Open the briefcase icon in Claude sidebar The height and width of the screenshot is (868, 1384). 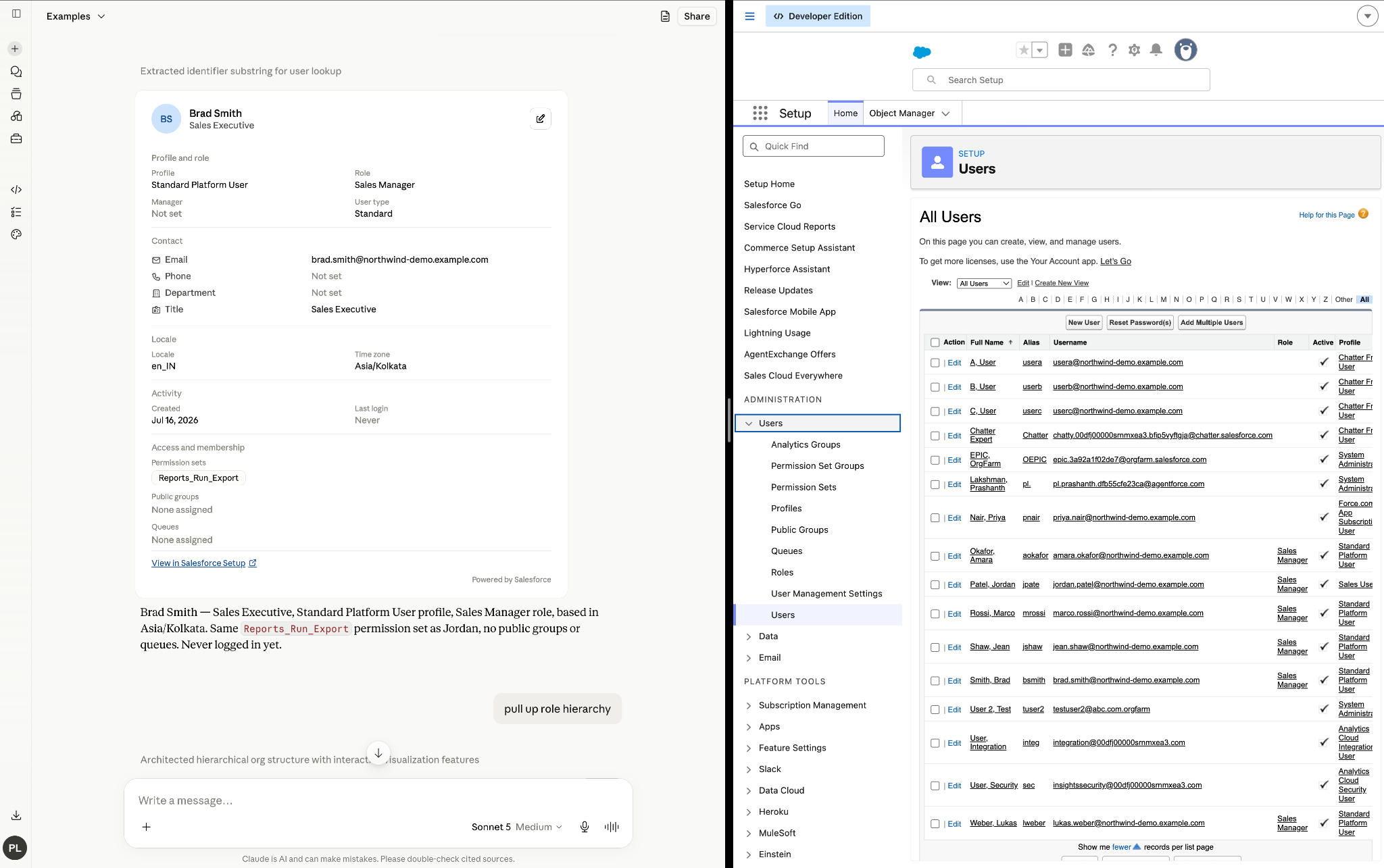point(16,138)
